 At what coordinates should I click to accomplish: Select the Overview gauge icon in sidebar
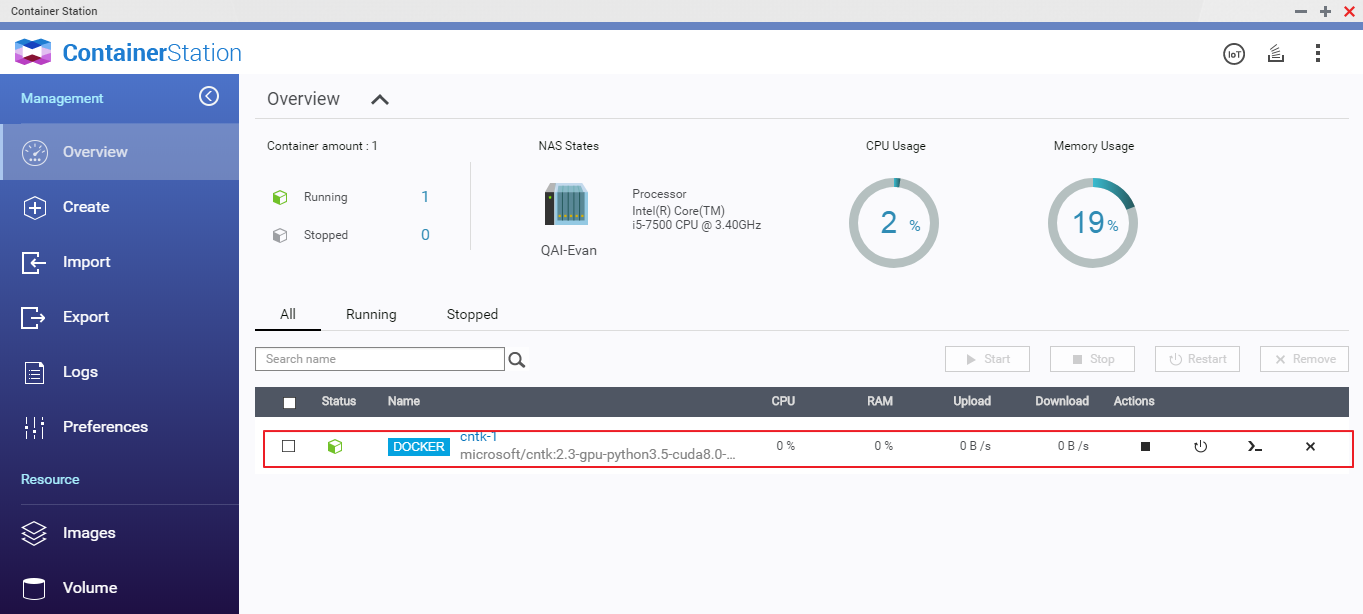point(35,151)
